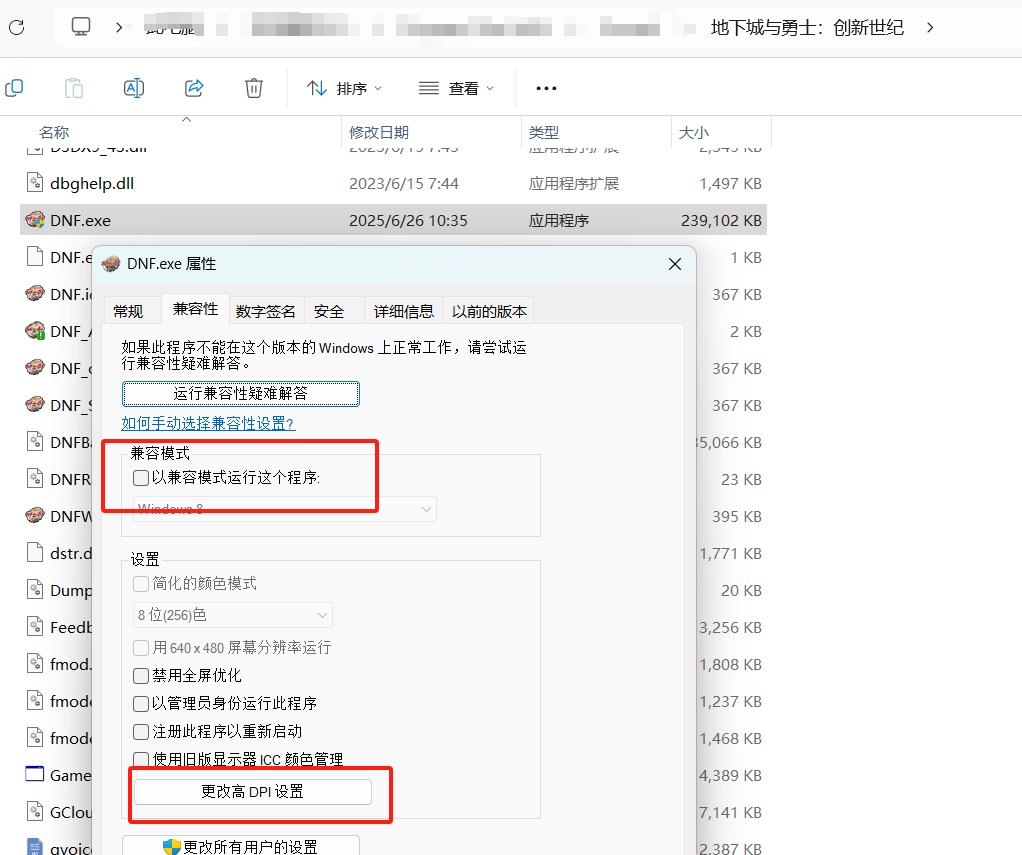Click DNF.exe icon in dialog title

point(111,263)
